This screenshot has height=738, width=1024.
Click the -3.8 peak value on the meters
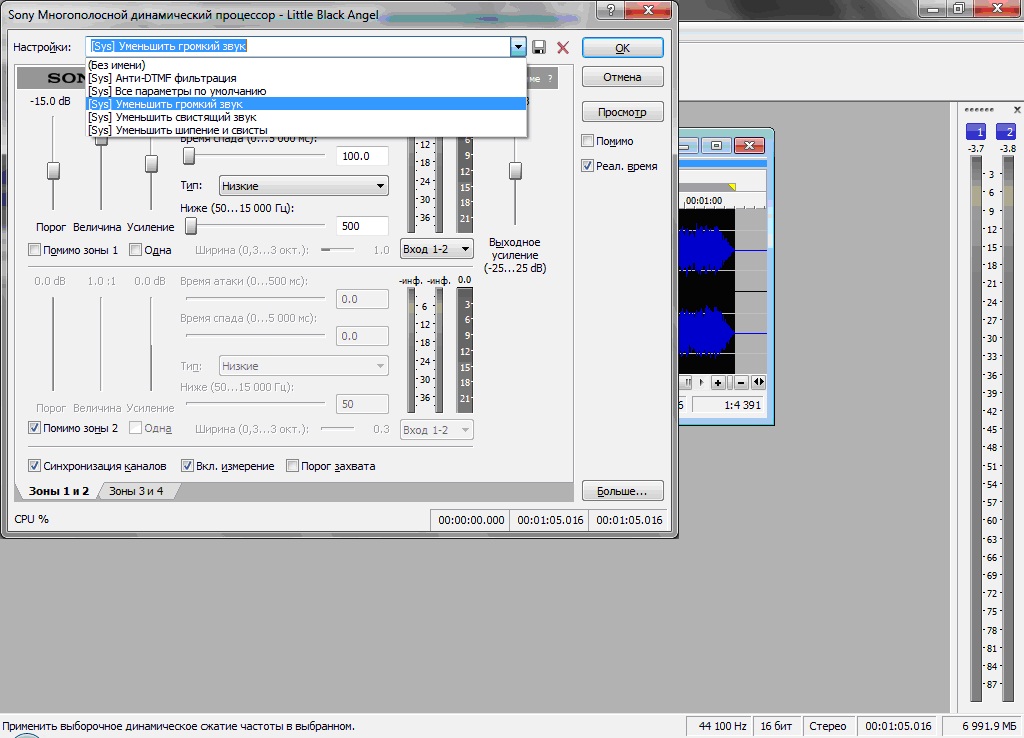point(1008,149)
